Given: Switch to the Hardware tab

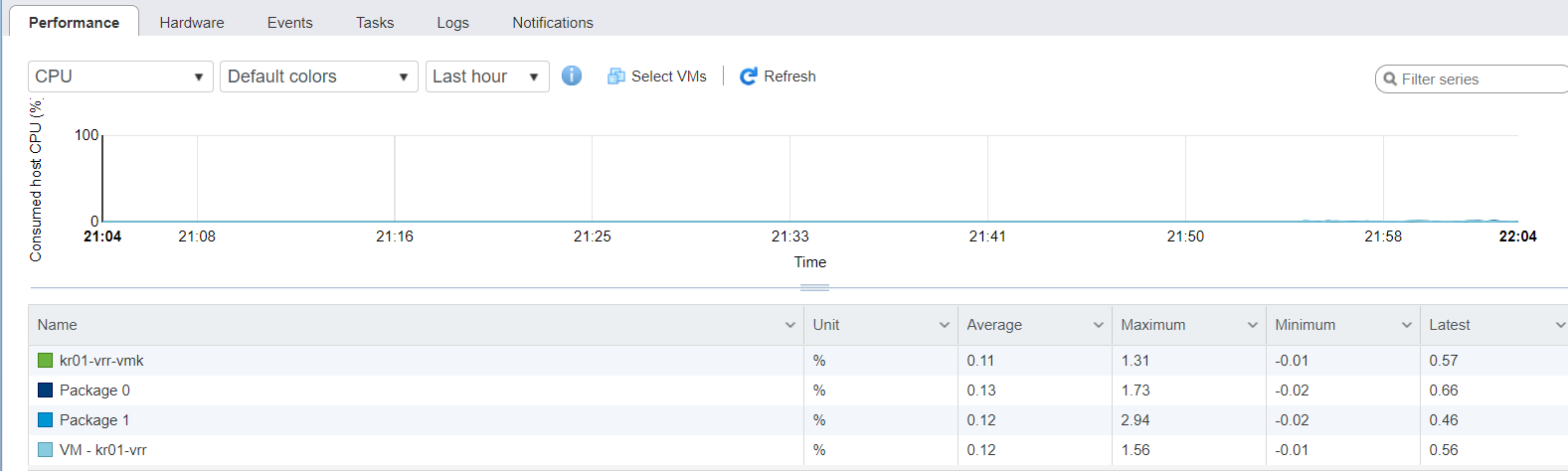Looking at the screenshot, I should tap(192, 22).
